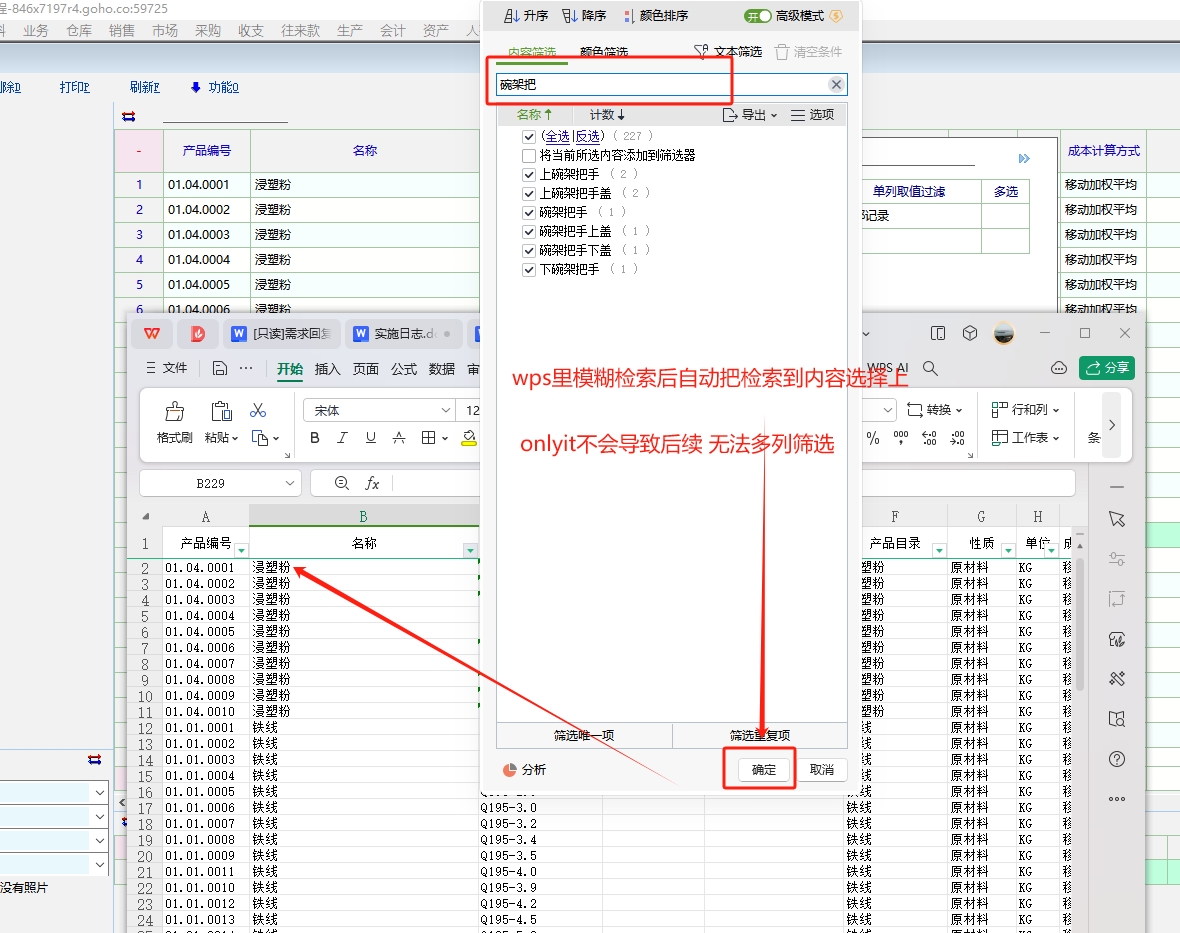Click the fill color highlight swatch icon
Screen dimensions: 1180x933
(468, 438)
